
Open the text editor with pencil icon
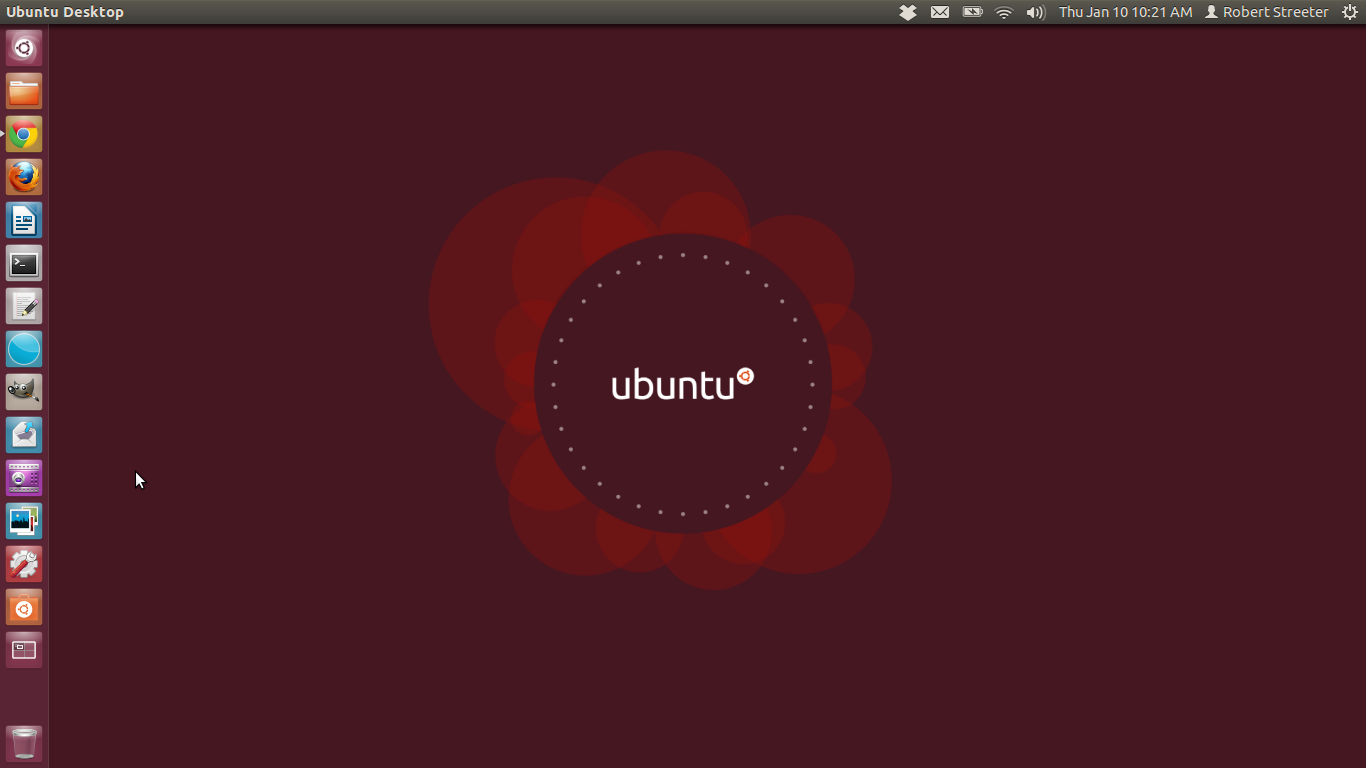[24, 306]
